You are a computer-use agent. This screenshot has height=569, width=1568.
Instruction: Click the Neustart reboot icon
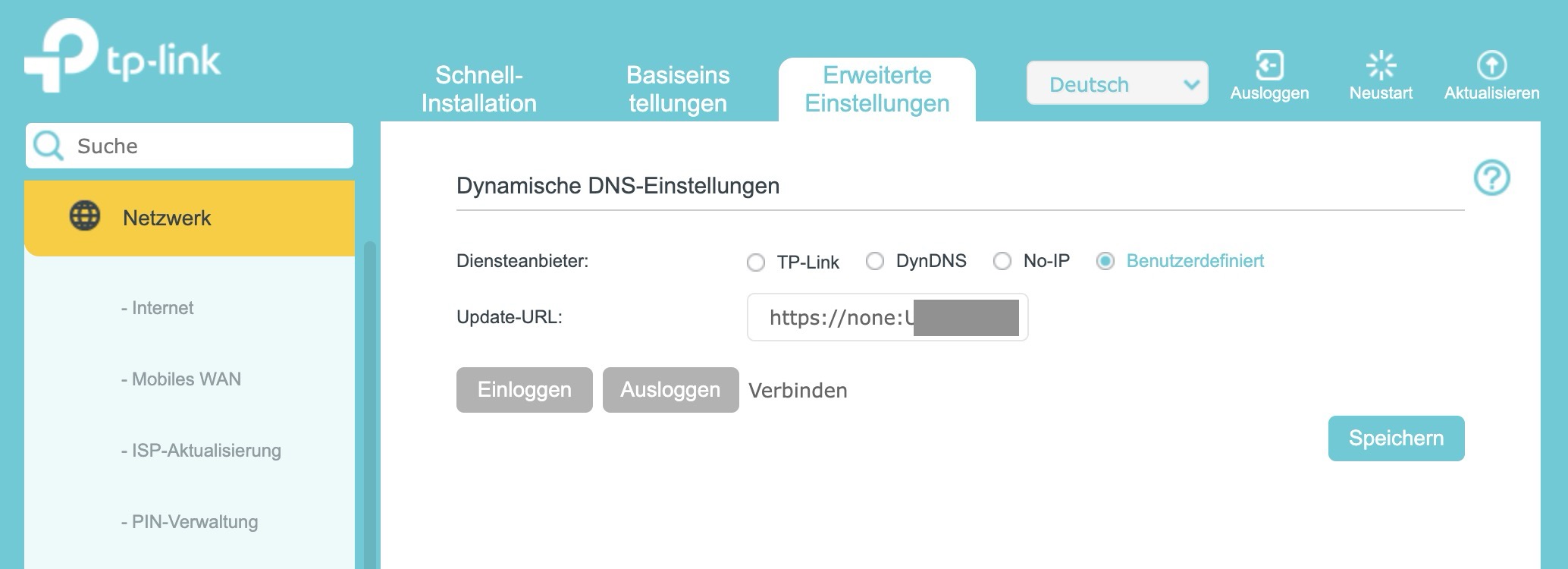(1380, 66)
